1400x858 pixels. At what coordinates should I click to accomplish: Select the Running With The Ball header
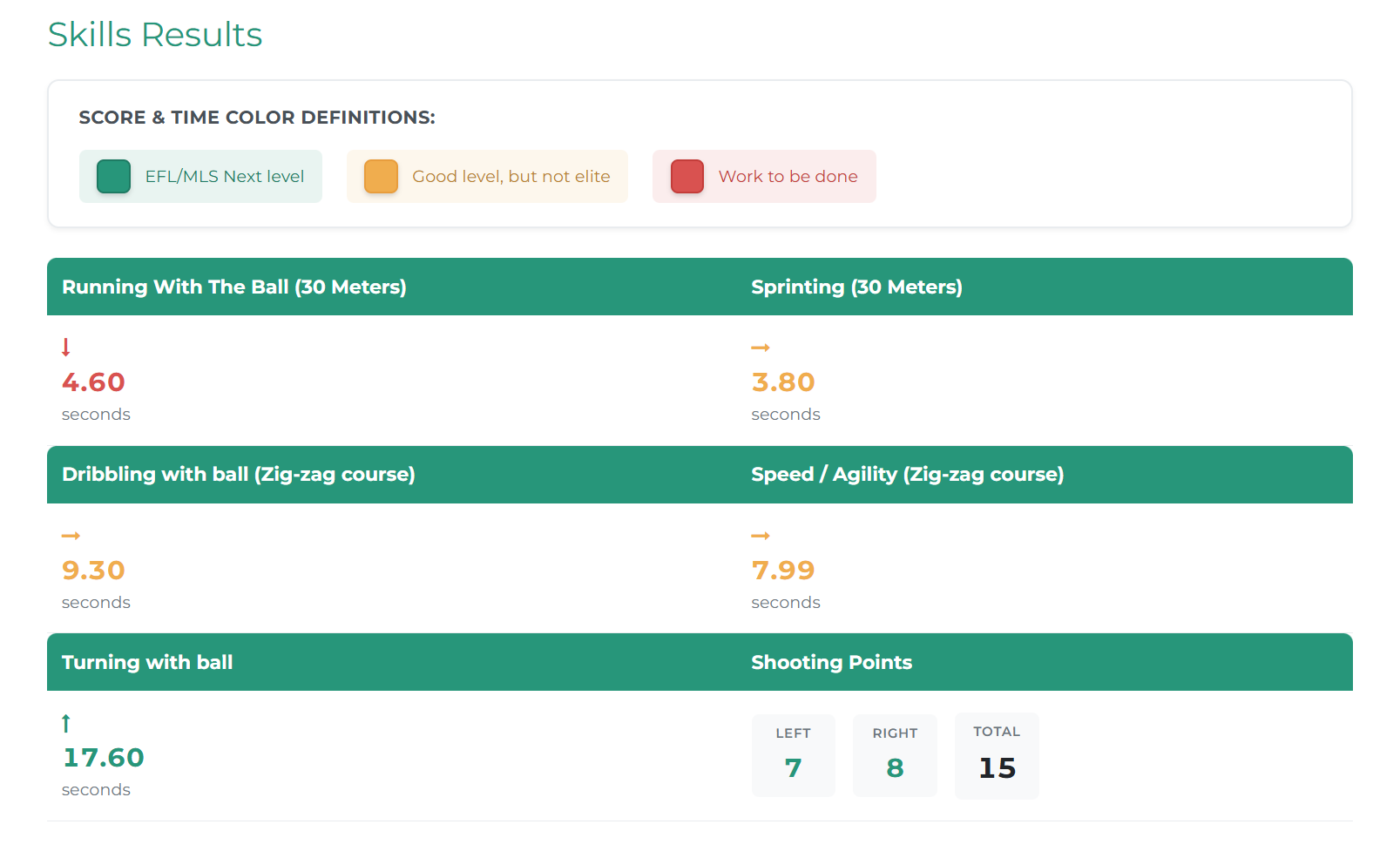pyautogui.click(x=233, y=287)
